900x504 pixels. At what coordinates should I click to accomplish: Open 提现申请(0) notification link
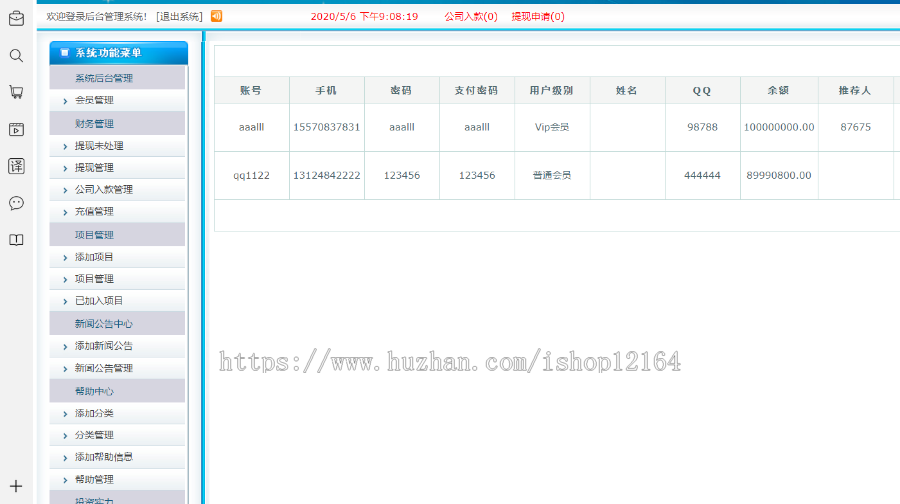point(538,17)
